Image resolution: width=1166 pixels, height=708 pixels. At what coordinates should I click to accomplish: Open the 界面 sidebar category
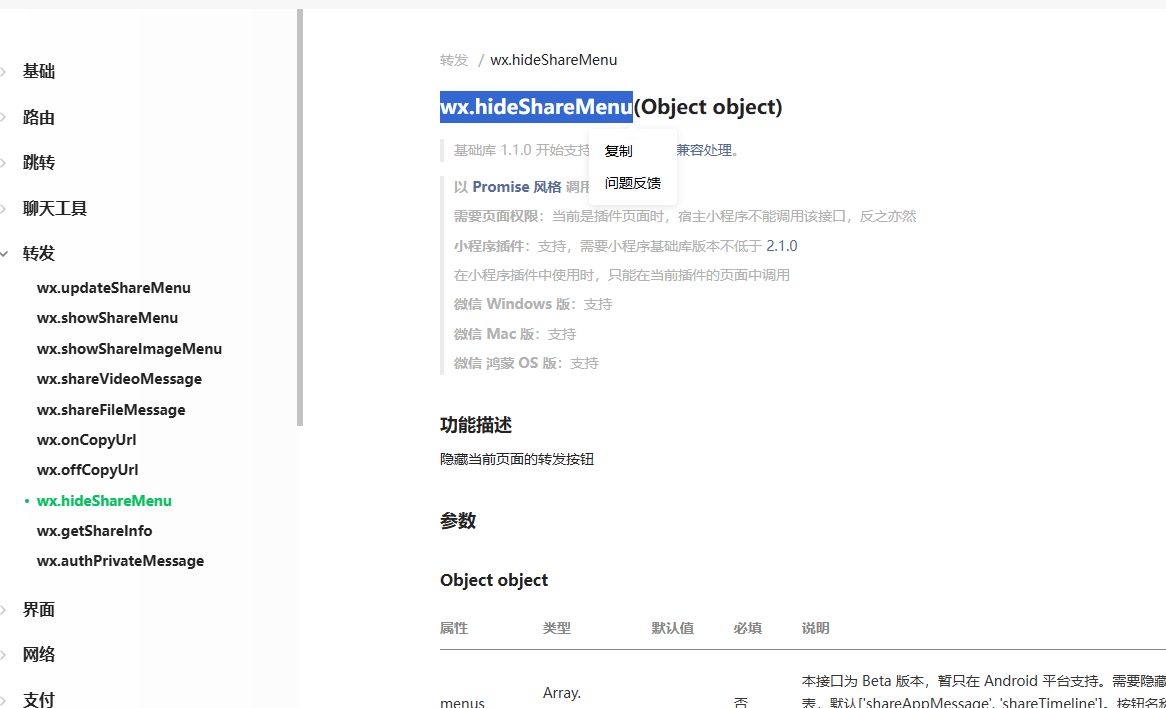(39, 610)
